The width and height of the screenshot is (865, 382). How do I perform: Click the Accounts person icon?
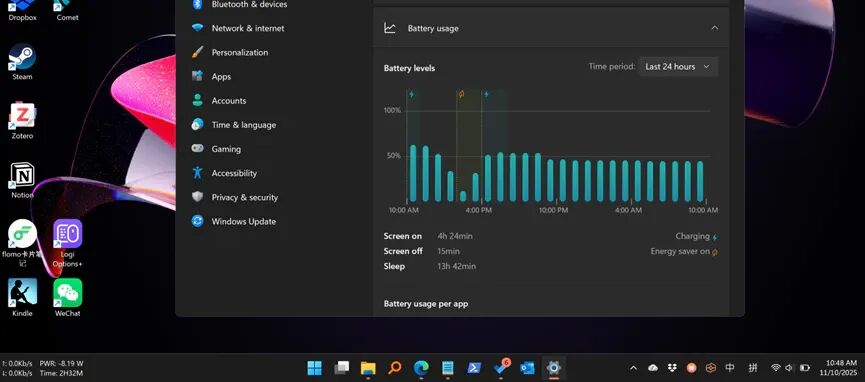(197, 100)
